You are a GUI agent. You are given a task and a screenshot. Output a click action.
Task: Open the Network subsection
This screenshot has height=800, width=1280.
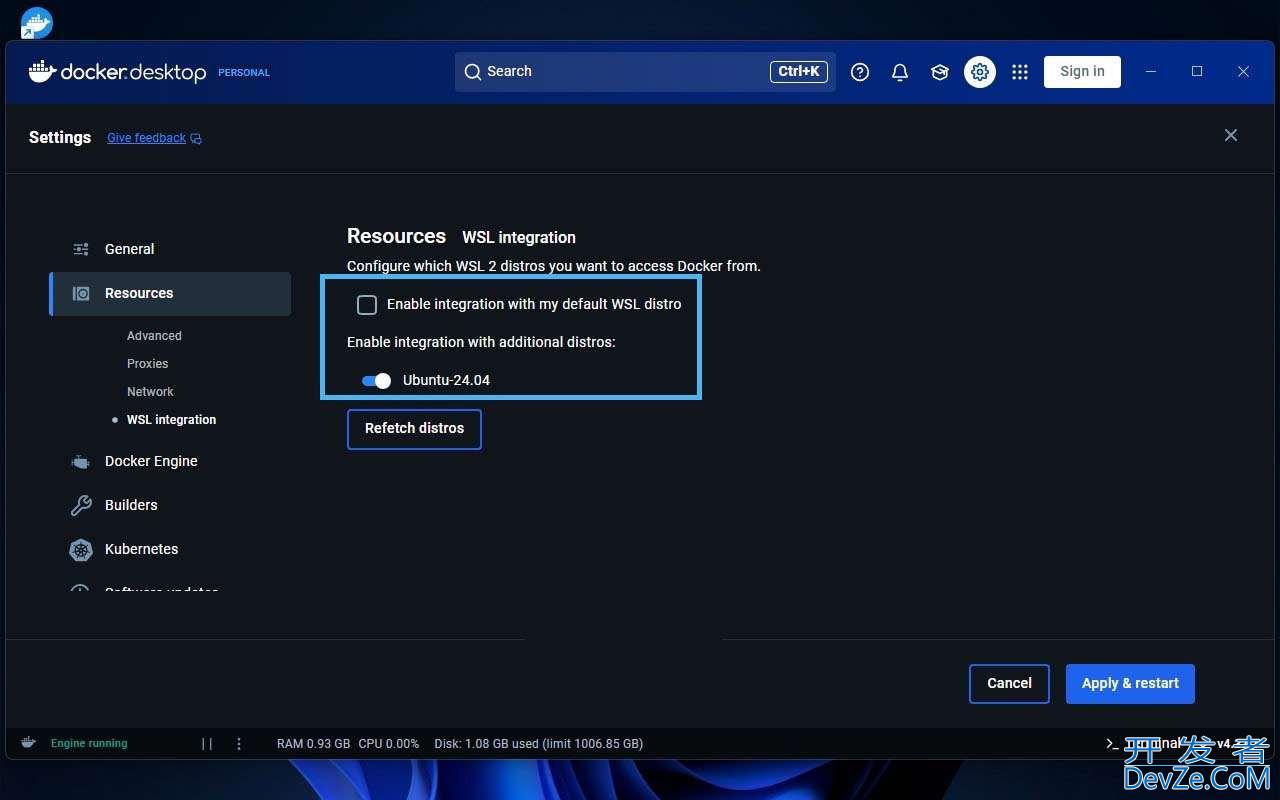click(150, 392)
